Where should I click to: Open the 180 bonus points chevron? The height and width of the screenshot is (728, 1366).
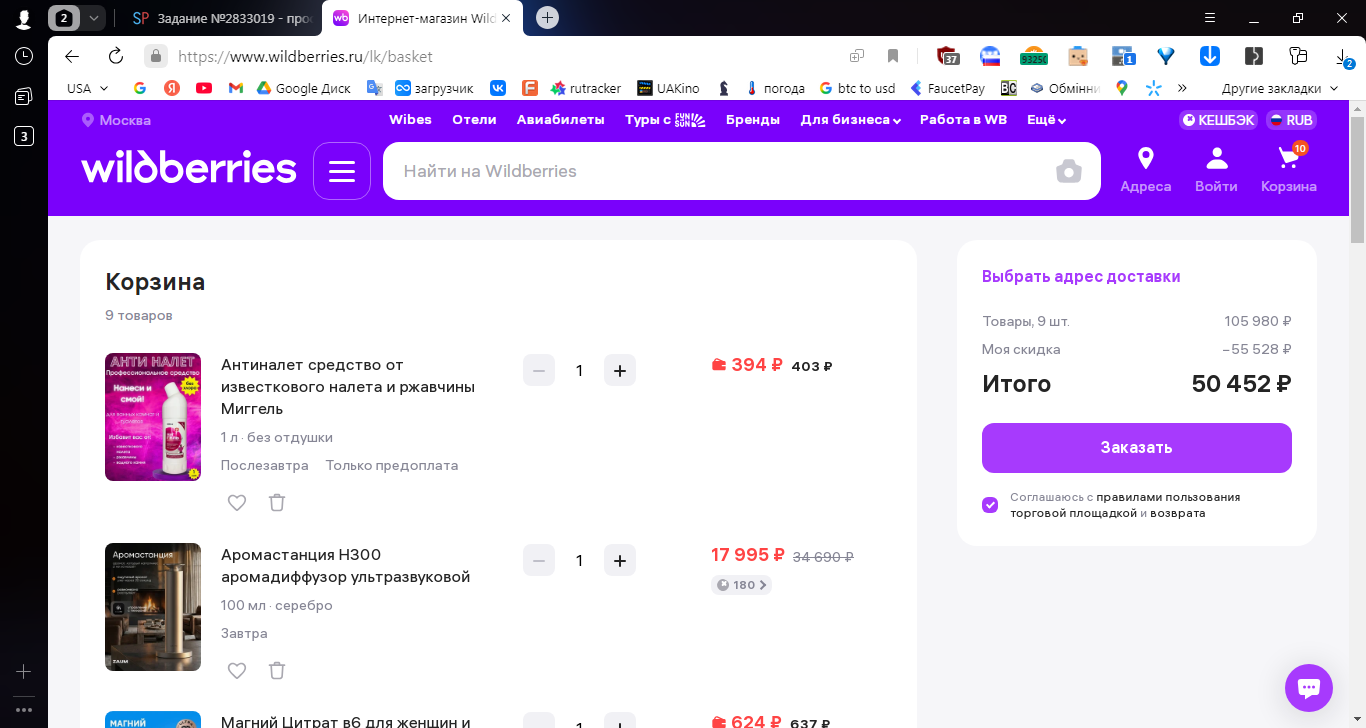click(x=742, y=585)
